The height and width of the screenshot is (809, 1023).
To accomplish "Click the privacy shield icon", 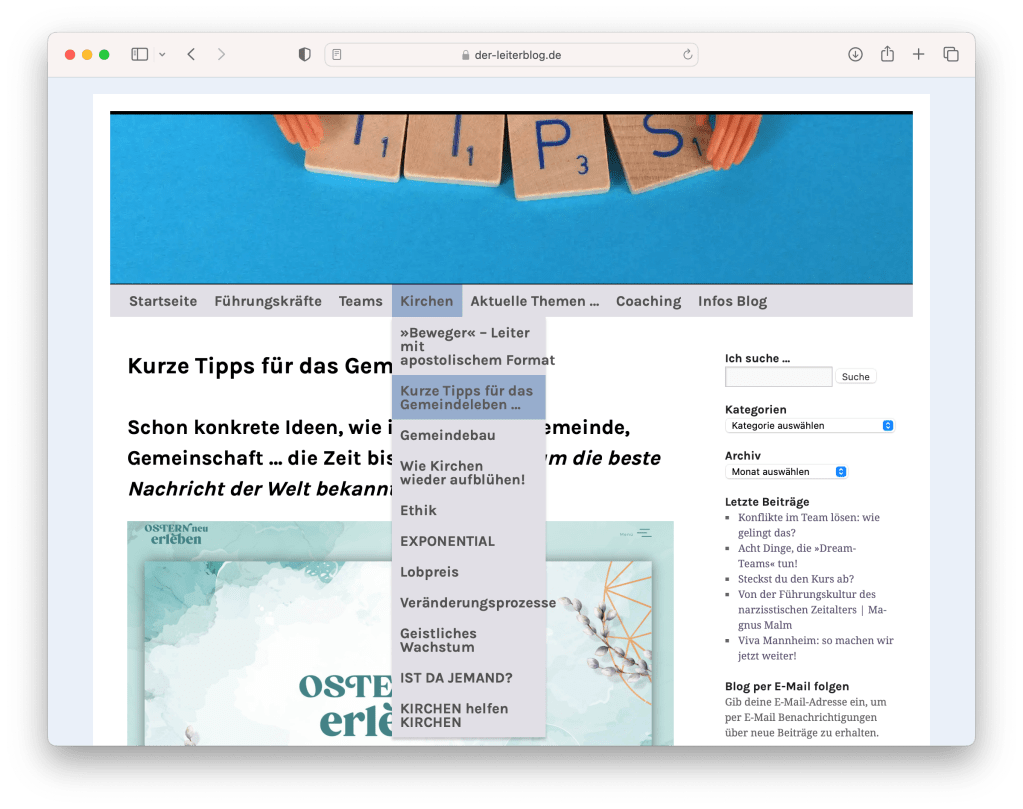I will coord(305,55).
